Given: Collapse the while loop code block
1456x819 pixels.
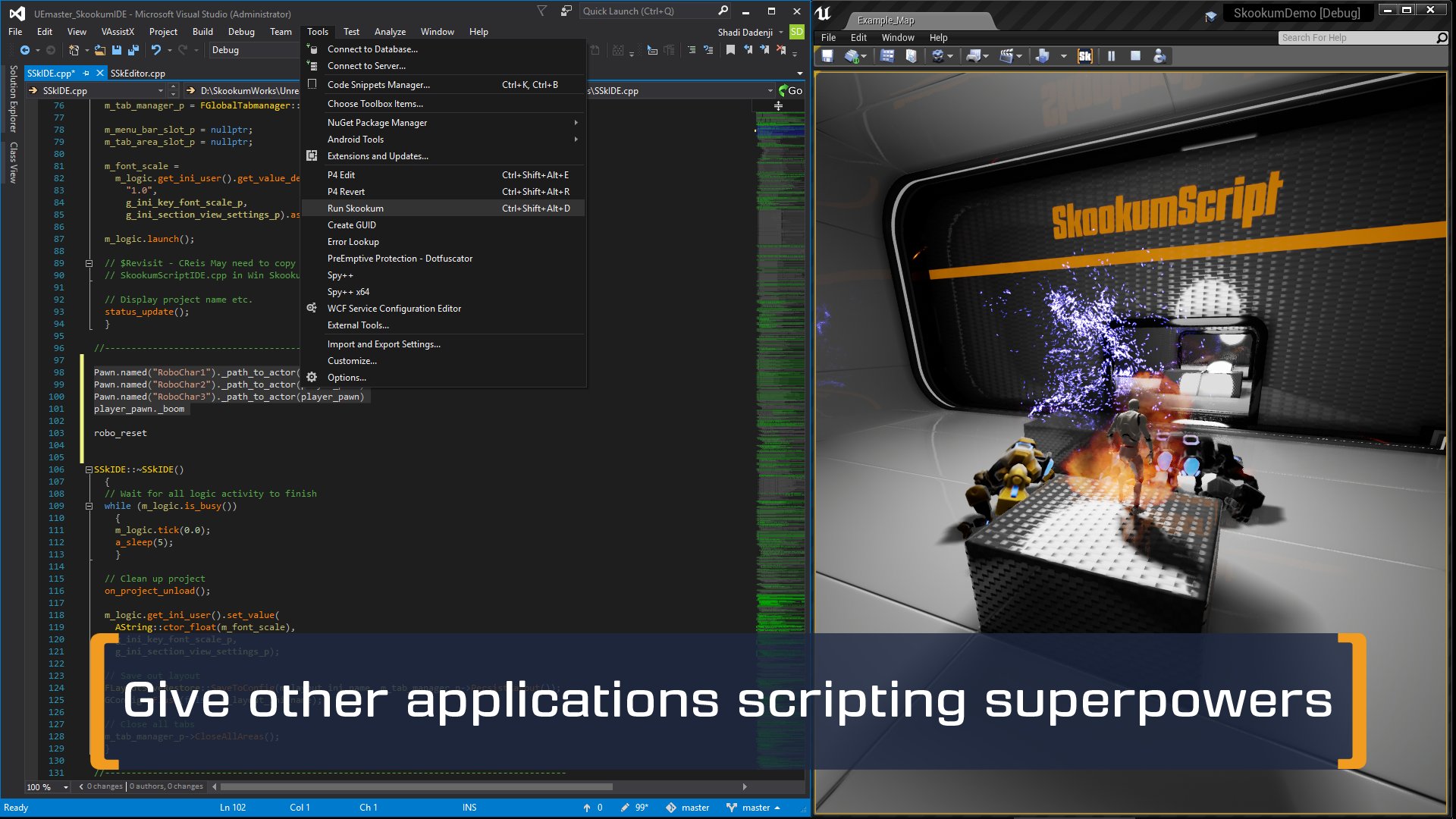Looking at the screenshot, I should click(89, 506).
